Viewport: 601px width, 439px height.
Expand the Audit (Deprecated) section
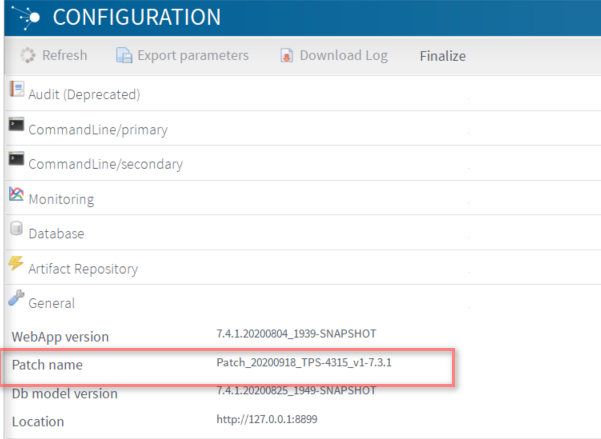click(x=84, y=95)
